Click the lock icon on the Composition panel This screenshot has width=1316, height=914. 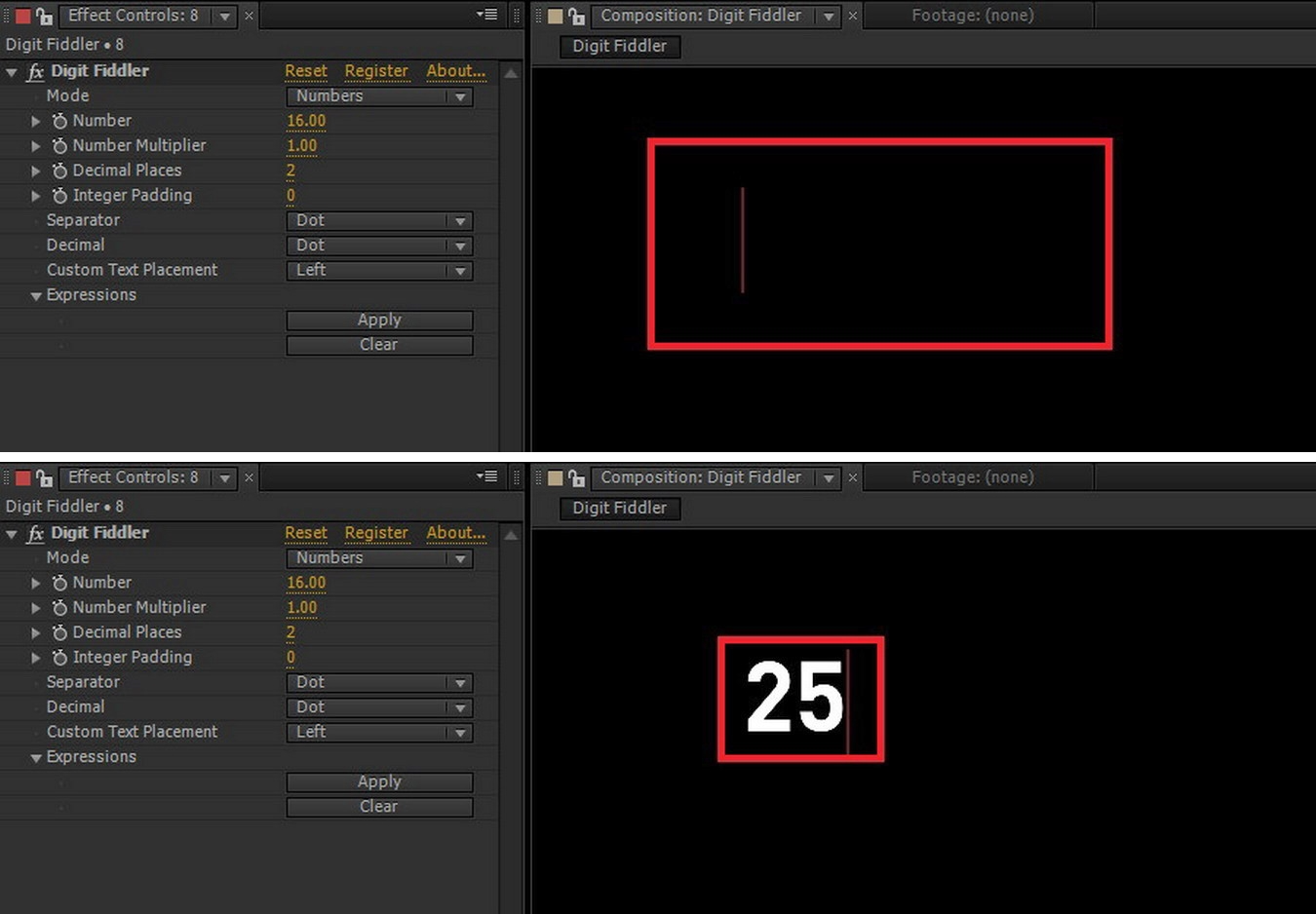[x=575, y=16]
